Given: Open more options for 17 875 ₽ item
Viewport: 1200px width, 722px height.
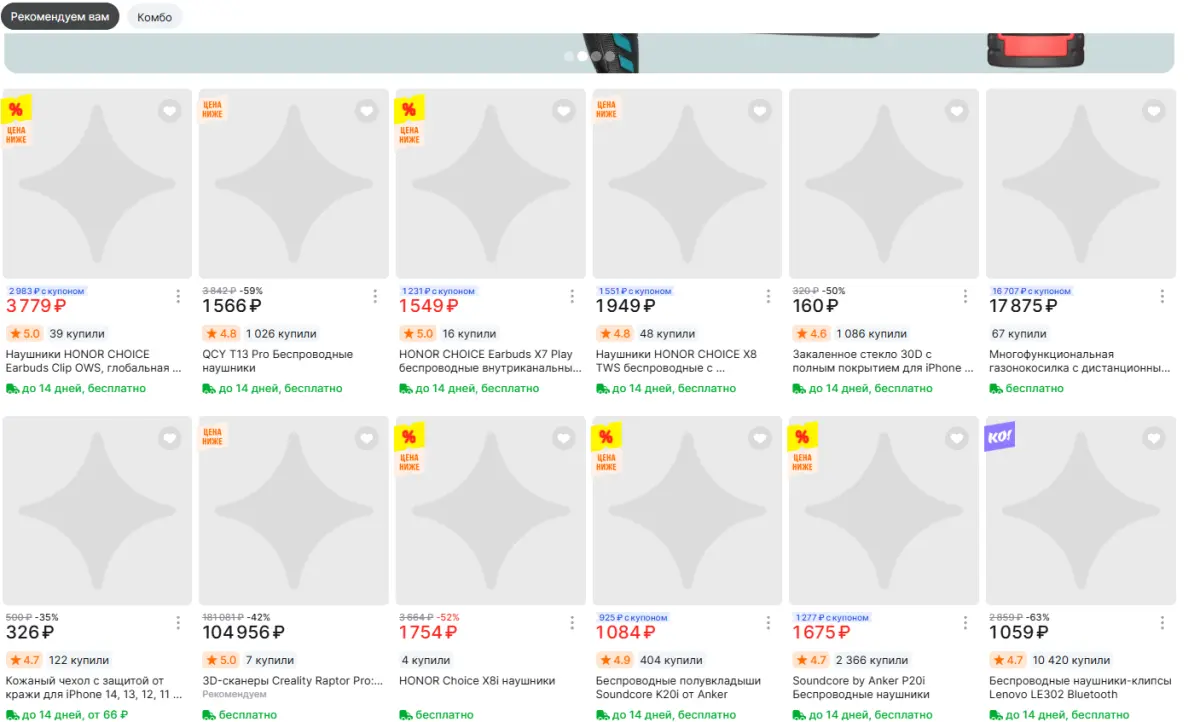Looking at the screenshot, I should 1162,296.
